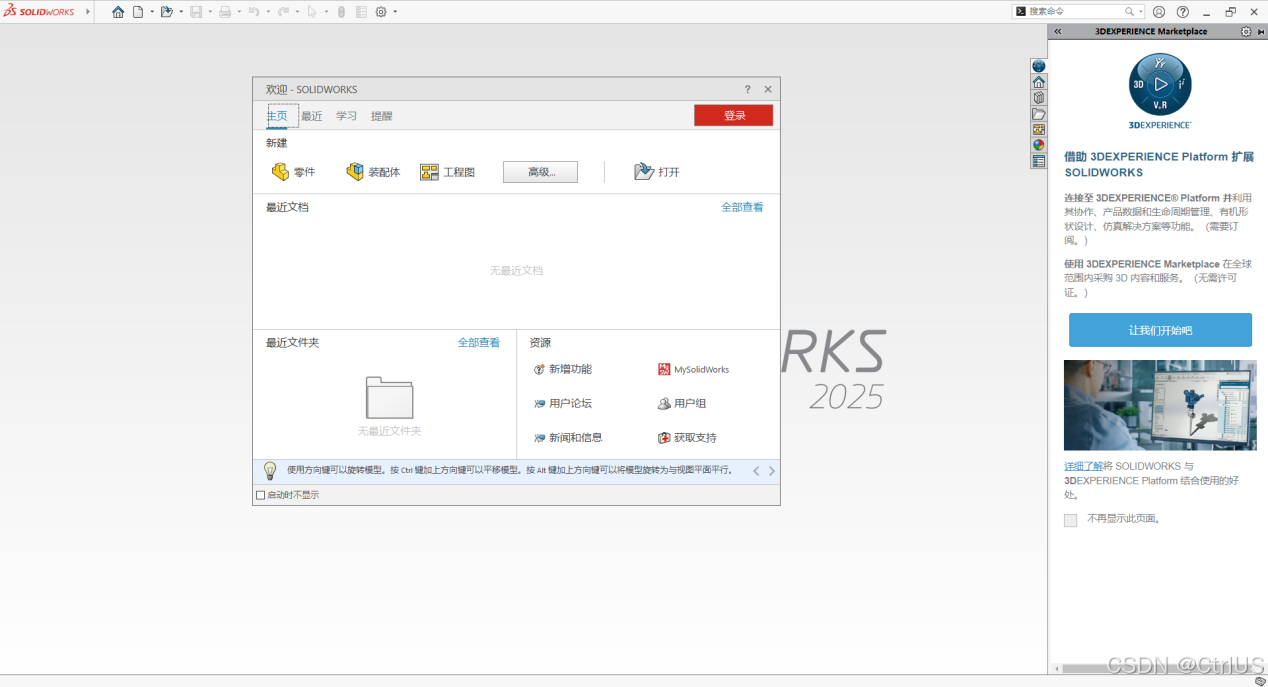Click the Marketplace promotional screenshot thumbnail
Viewport: 1268px width, 687px height.
coord(1160,405)
